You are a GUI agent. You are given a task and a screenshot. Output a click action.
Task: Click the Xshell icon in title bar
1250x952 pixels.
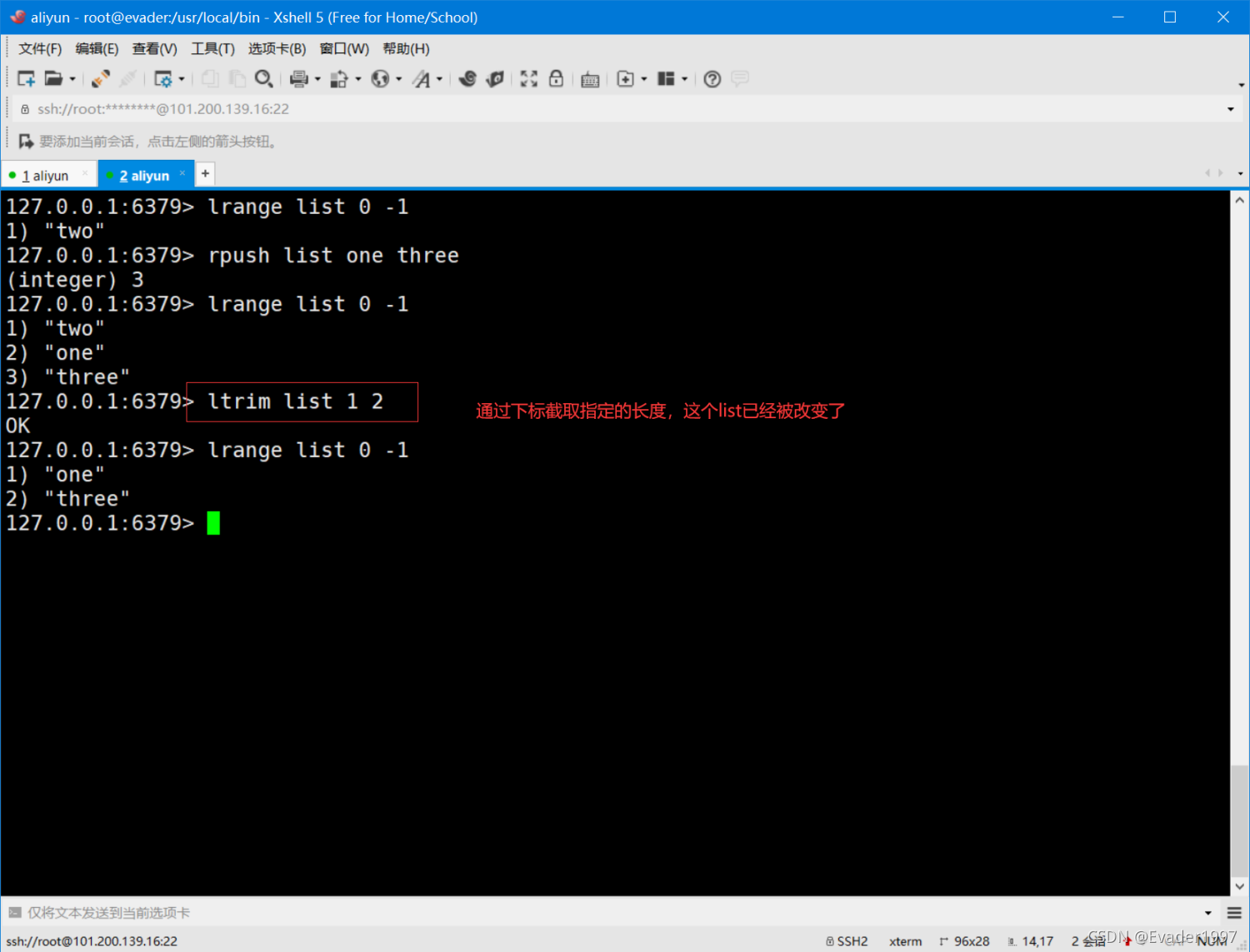(17, 17)
